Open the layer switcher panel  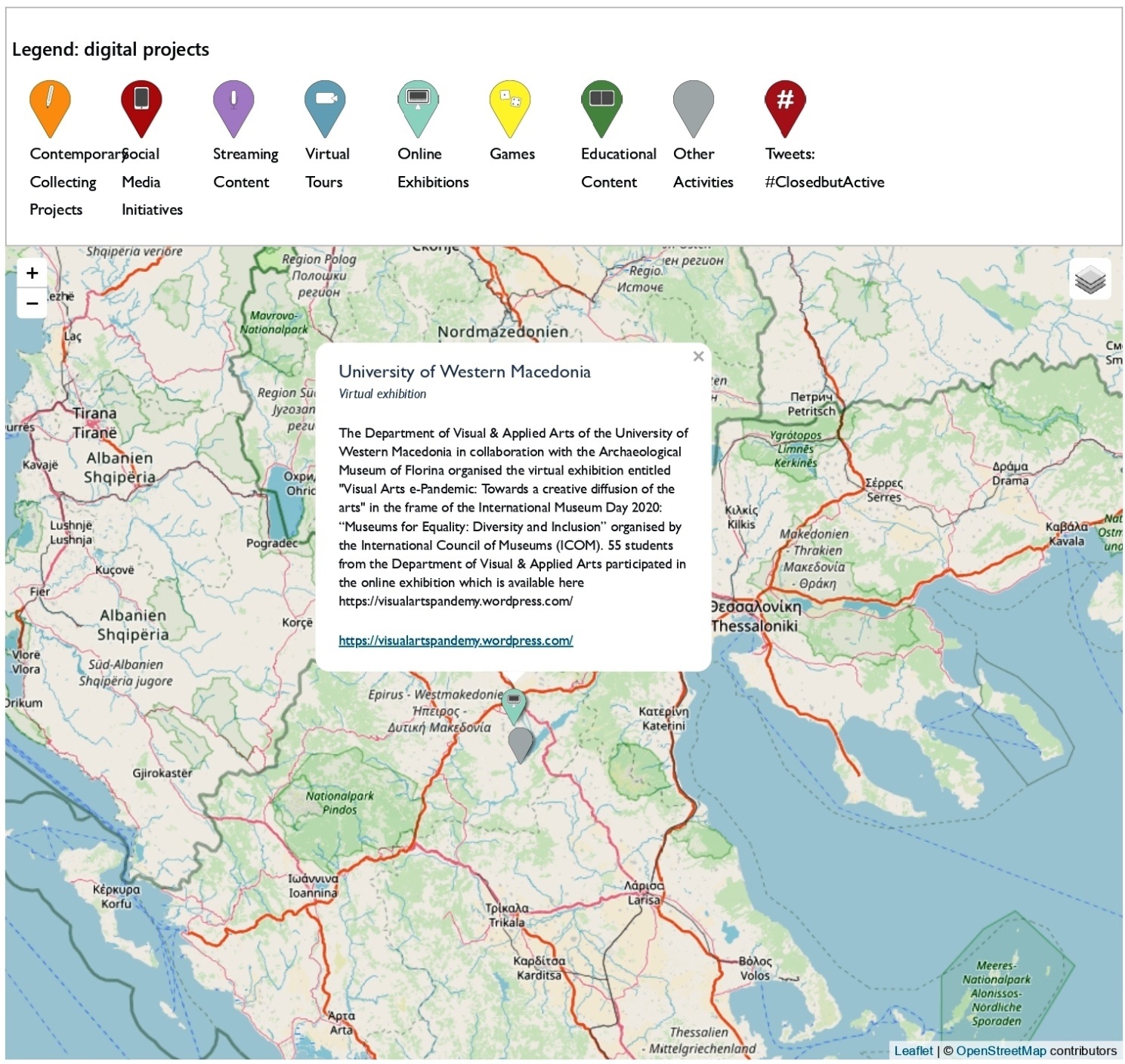1090,280
